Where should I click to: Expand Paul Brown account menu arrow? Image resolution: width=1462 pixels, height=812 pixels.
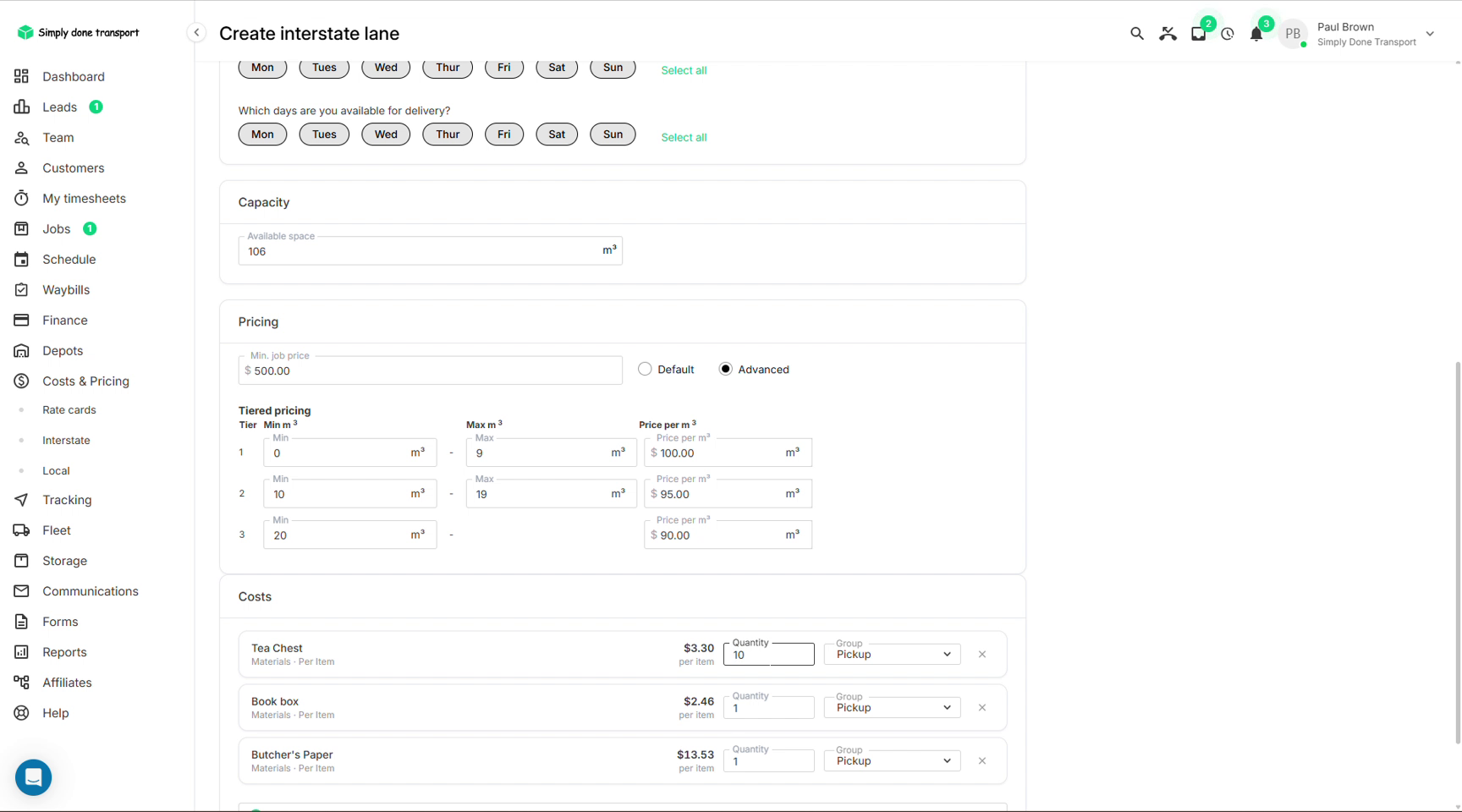pos(1430,34)
